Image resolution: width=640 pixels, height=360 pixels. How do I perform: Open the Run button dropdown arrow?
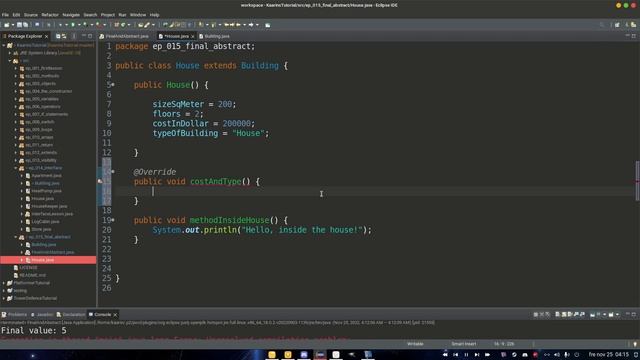[x=79, y=25]
